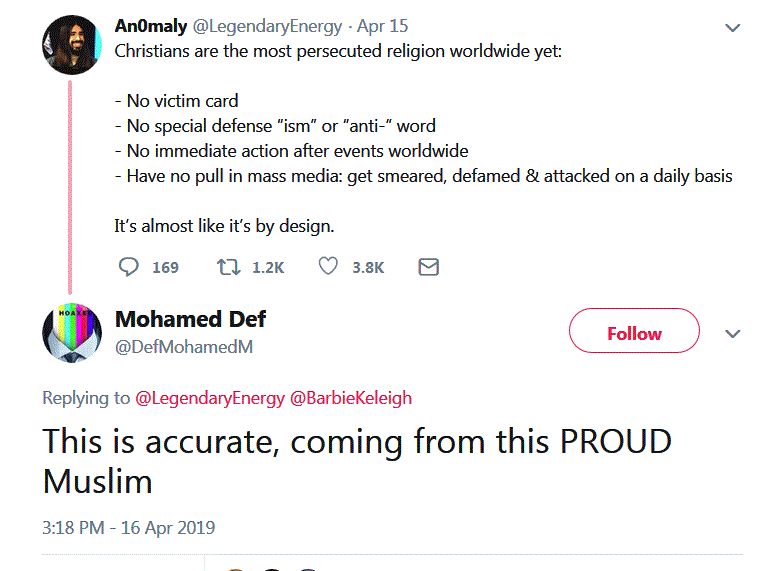Screen dimensions: 769x571
Task: Expand the chevron menu on An0maly's tweet
Action: pos(732,28)
